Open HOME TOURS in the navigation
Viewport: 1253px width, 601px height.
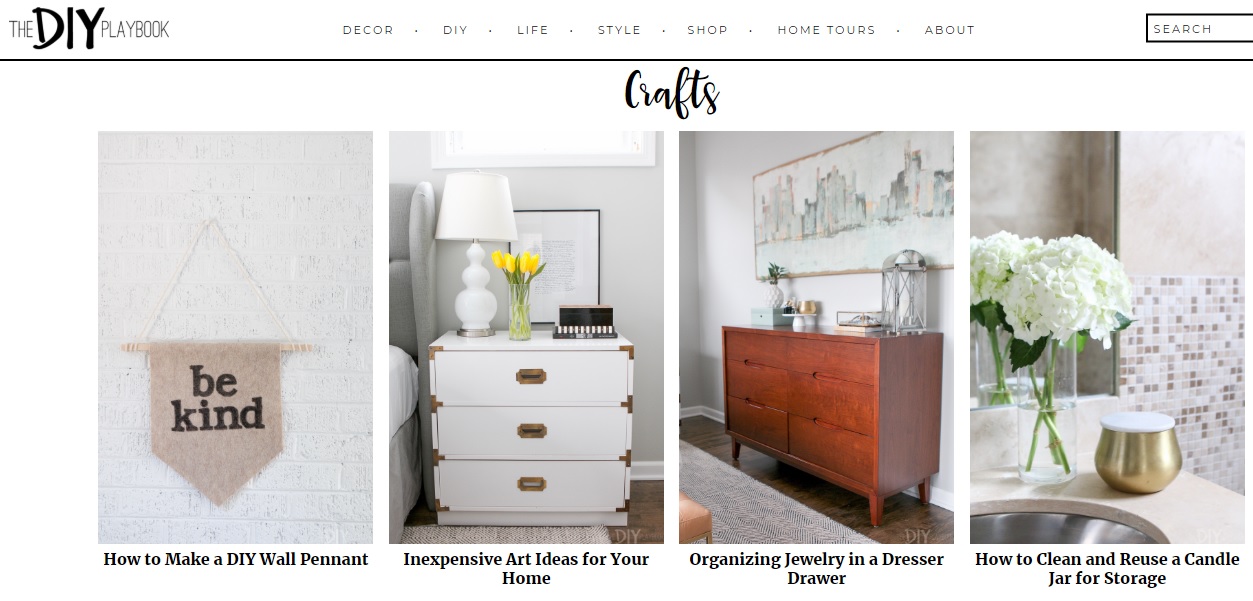coord(826,30)
